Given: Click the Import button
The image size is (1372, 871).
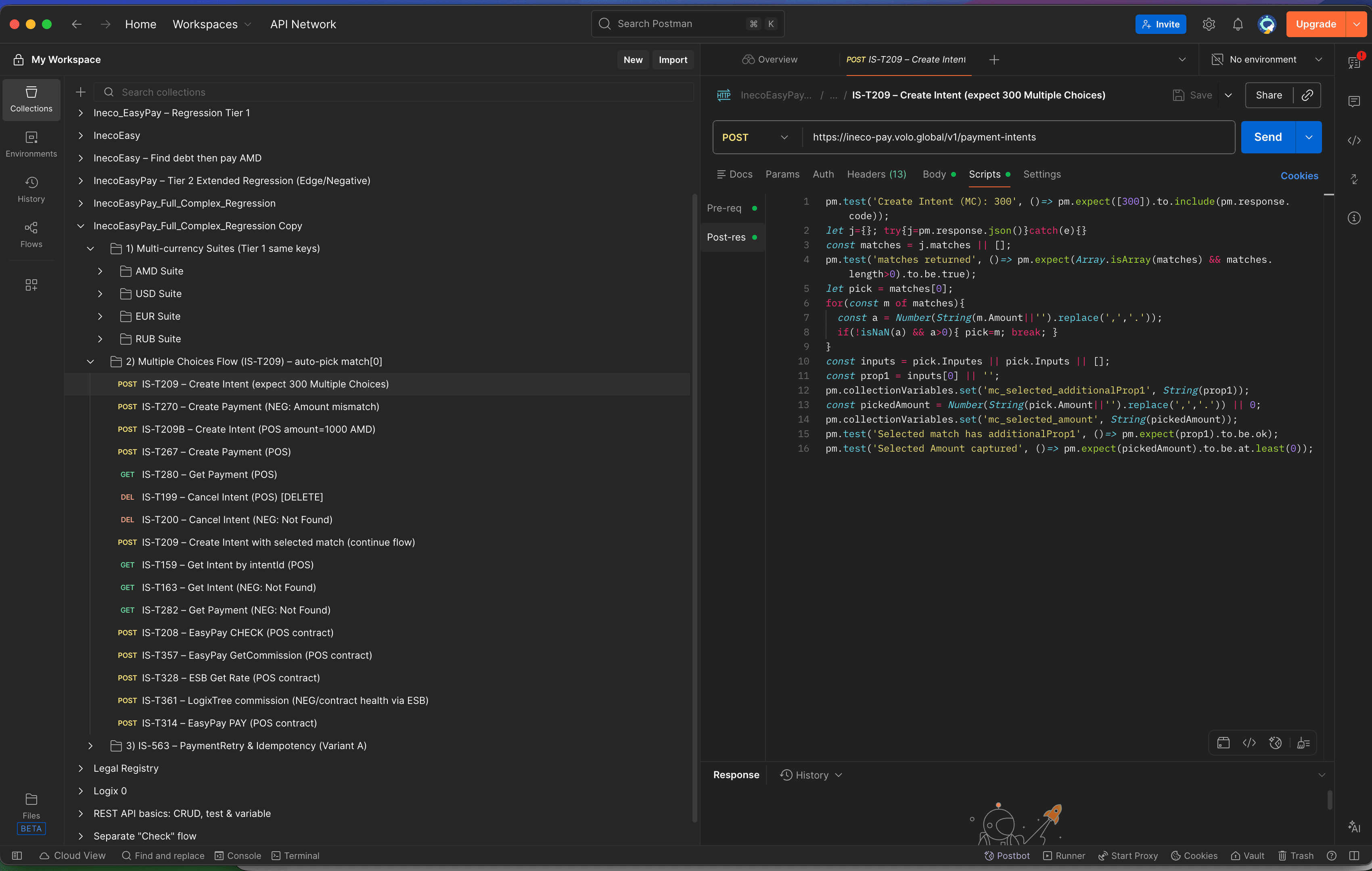Looking at the screenshot, I should pos(673,59).
